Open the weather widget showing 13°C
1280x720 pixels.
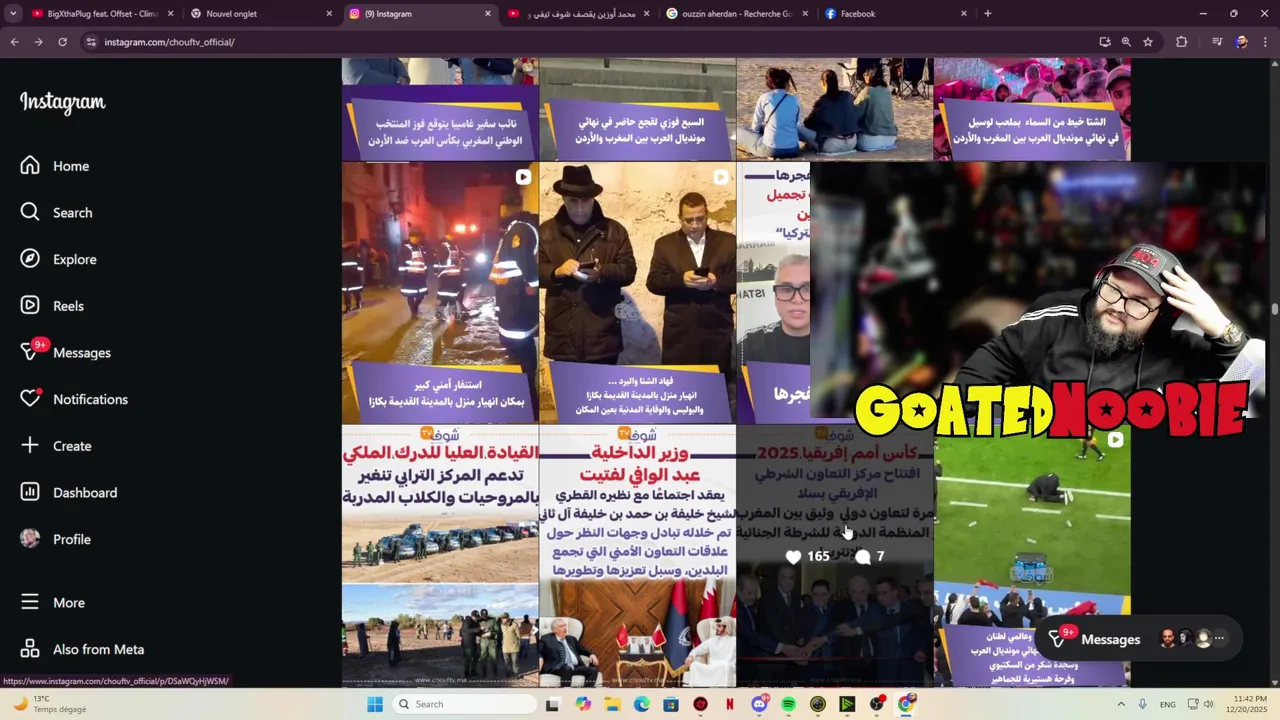pos(48,704)
